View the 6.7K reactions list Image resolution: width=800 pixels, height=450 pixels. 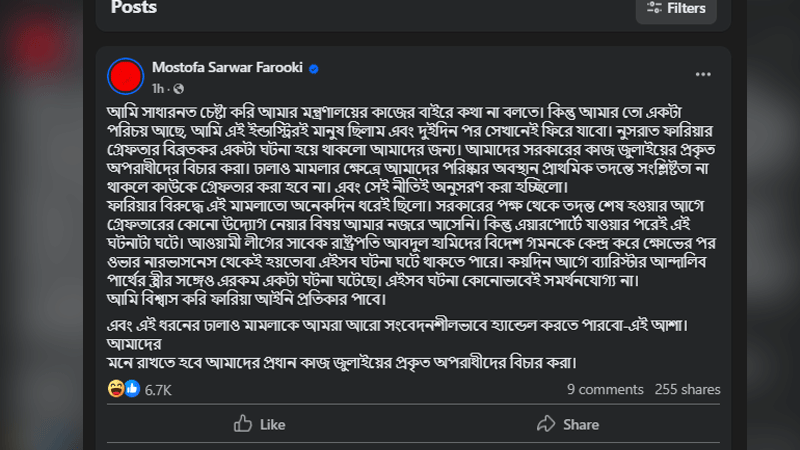tap(158, 390)
